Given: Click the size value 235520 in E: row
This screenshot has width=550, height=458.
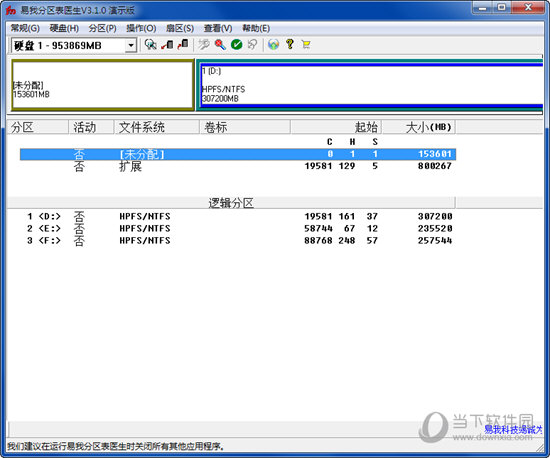Looking at the screenshot, I should pyautogui.click(x=435, y=229).
